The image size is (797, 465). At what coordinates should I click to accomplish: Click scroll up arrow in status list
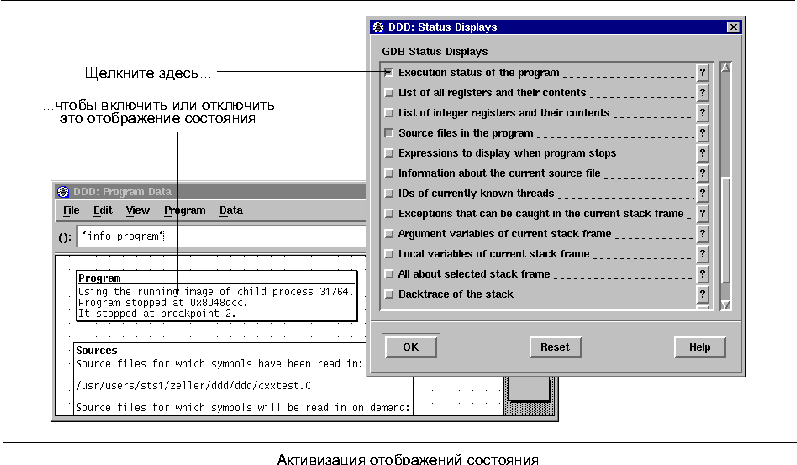tap(725, 68)
